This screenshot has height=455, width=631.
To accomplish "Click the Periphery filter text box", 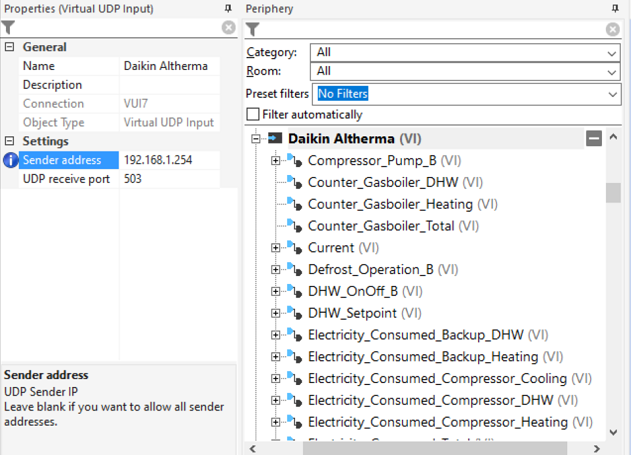I will (433, 29).
